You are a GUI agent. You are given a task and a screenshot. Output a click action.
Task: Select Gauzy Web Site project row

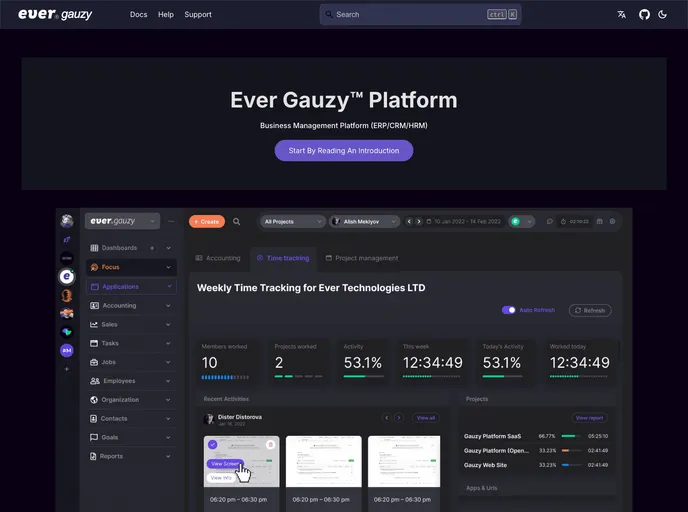pos(536,465)
